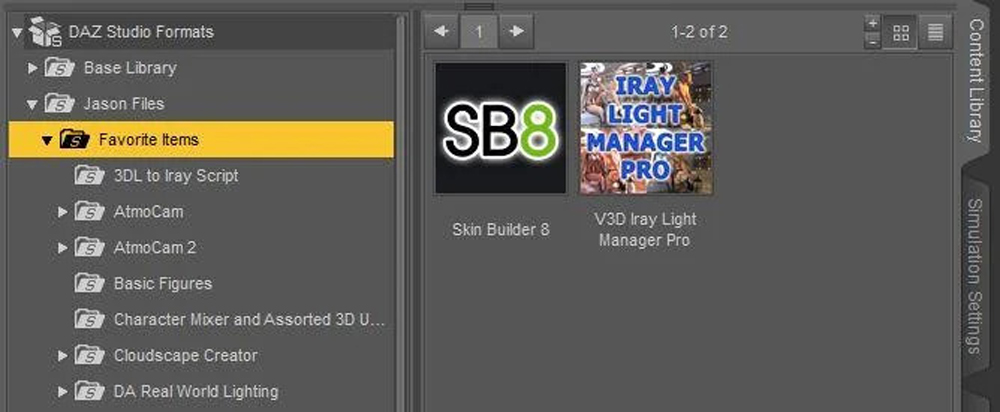The width and height of the screenshot is (1000, 412).
Task: Click Favorite Items folder icon
Action: (x=75, y=139)
